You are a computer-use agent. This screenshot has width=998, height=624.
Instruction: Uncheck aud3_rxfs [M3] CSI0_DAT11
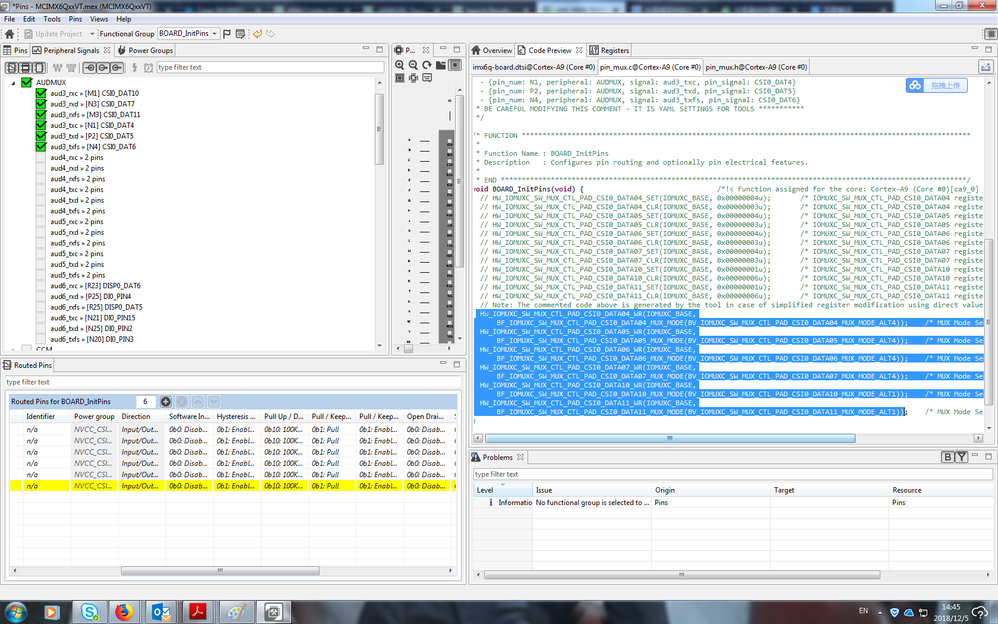pos(41,115)
